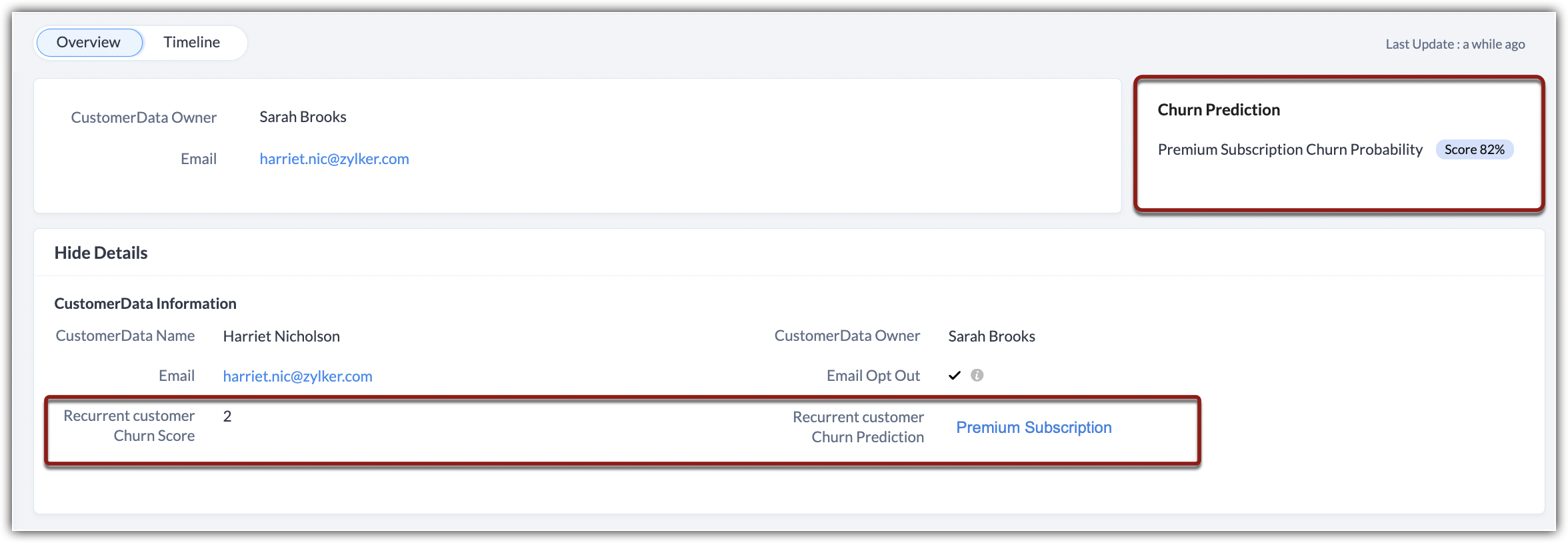
Task: Click the churn score value 2
Action: [227, 416]
